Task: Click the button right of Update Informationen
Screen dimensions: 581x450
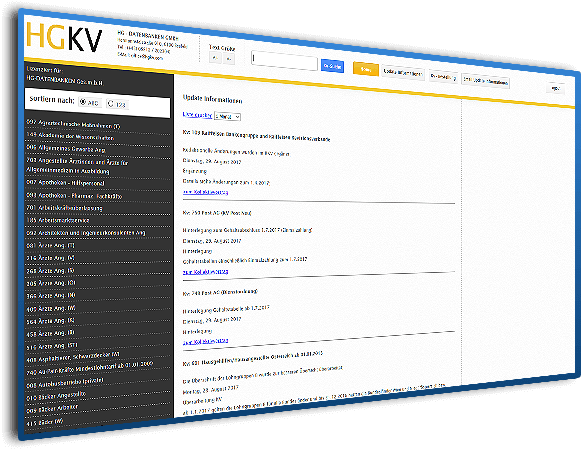Action: point(443,77)
